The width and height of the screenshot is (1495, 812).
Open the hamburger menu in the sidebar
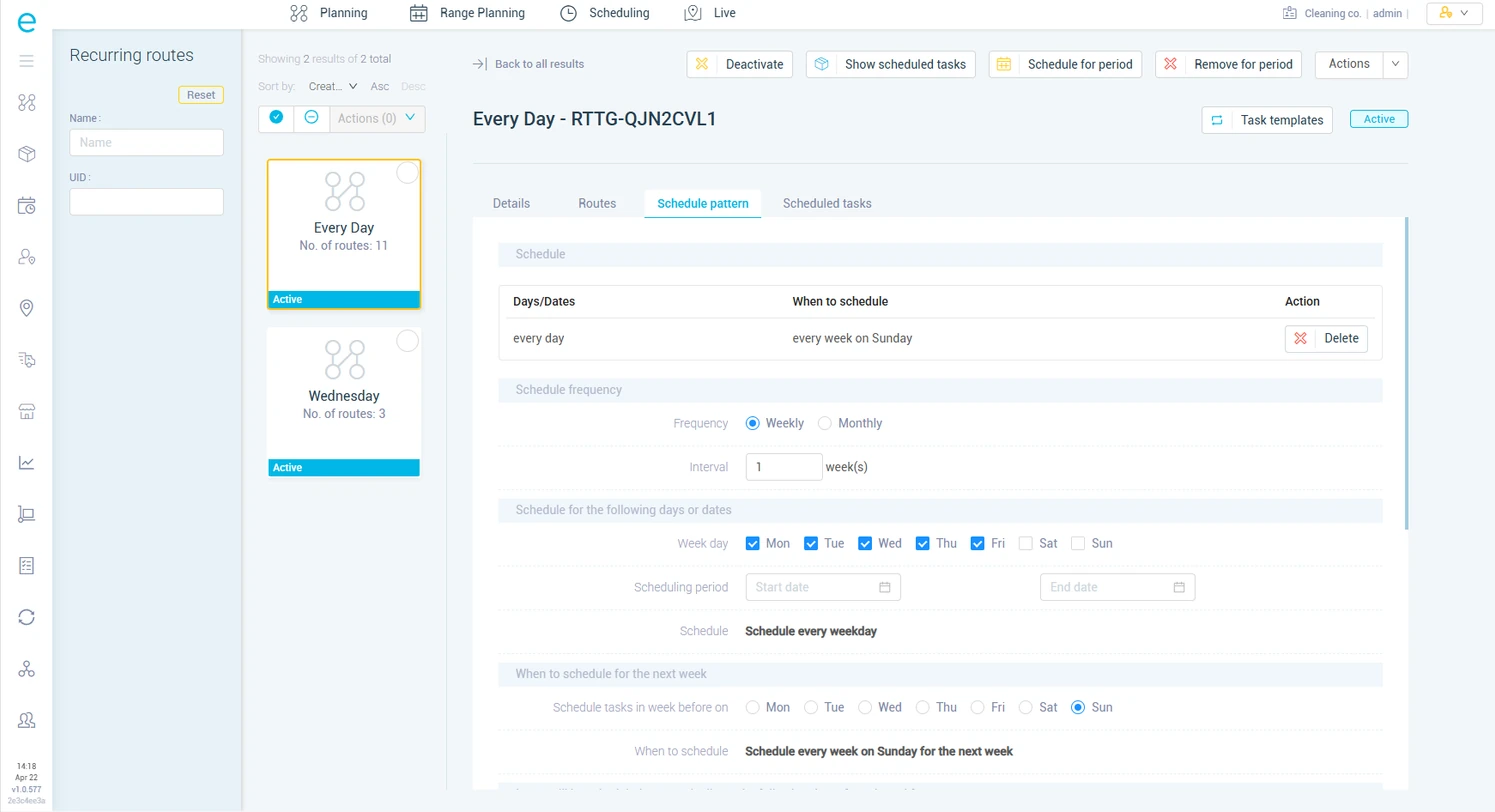click(x=27, y=61)
